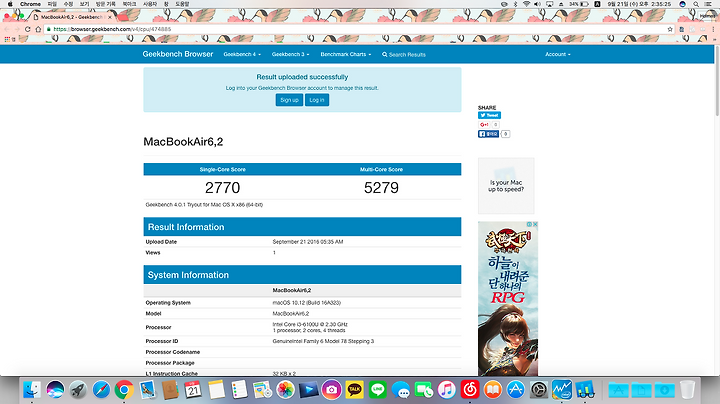Open Google Chrome in the dock
The width and height of the screenshot is (720, 404).
(124, 390)
